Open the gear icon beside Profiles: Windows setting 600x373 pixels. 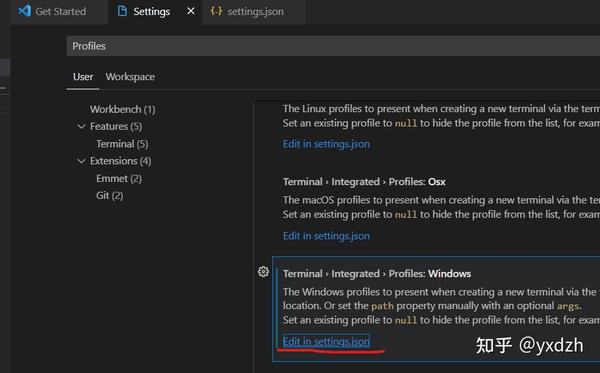pyautogui.click(x=263, y=272)
